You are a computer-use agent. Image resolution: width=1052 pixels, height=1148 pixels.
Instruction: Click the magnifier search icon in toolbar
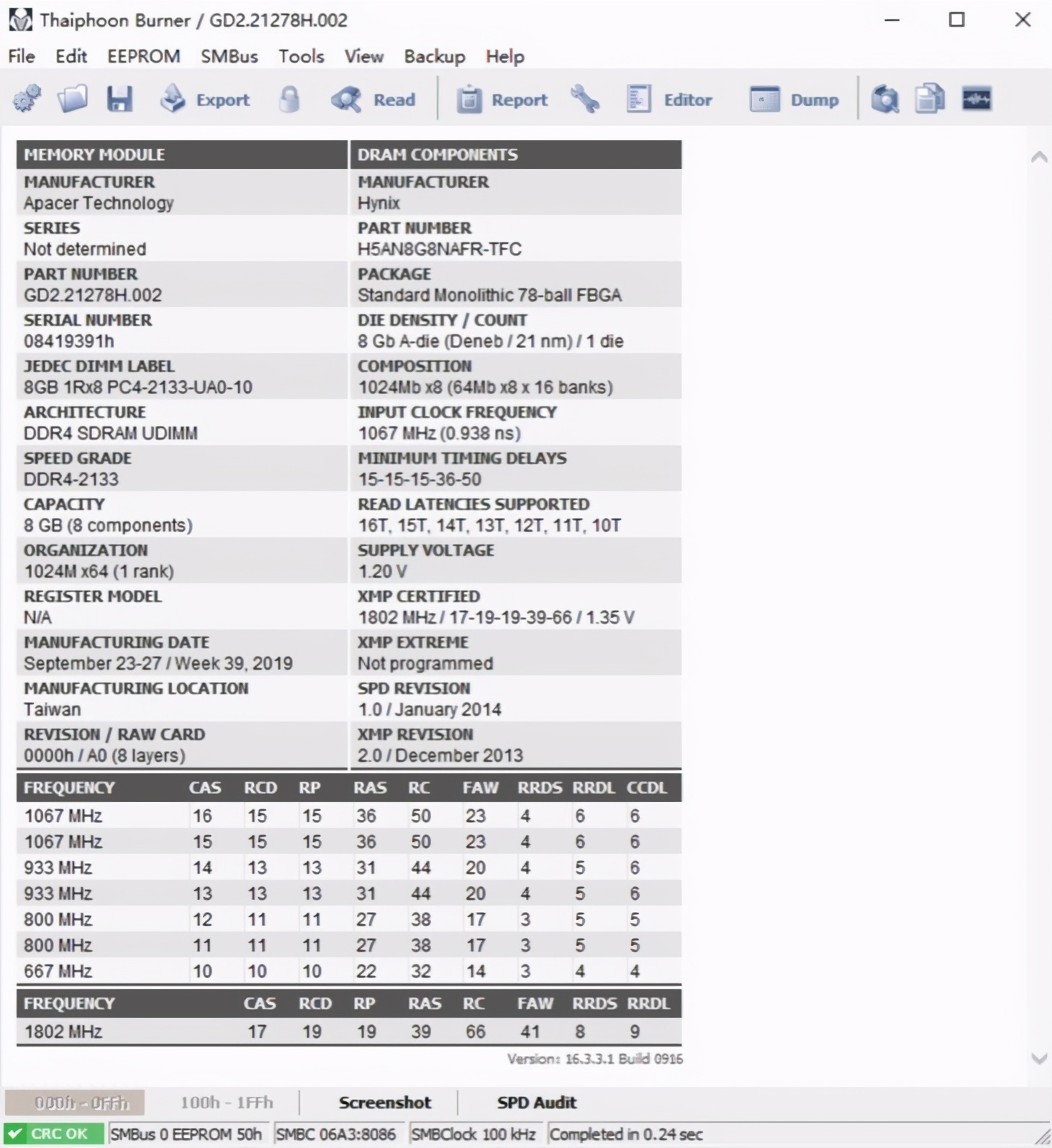tap(885, 99)
